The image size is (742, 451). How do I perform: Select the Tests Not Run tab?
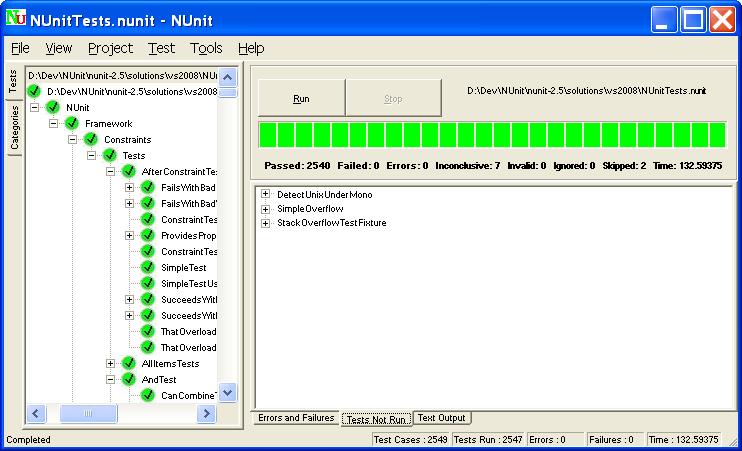click(377, 419)
